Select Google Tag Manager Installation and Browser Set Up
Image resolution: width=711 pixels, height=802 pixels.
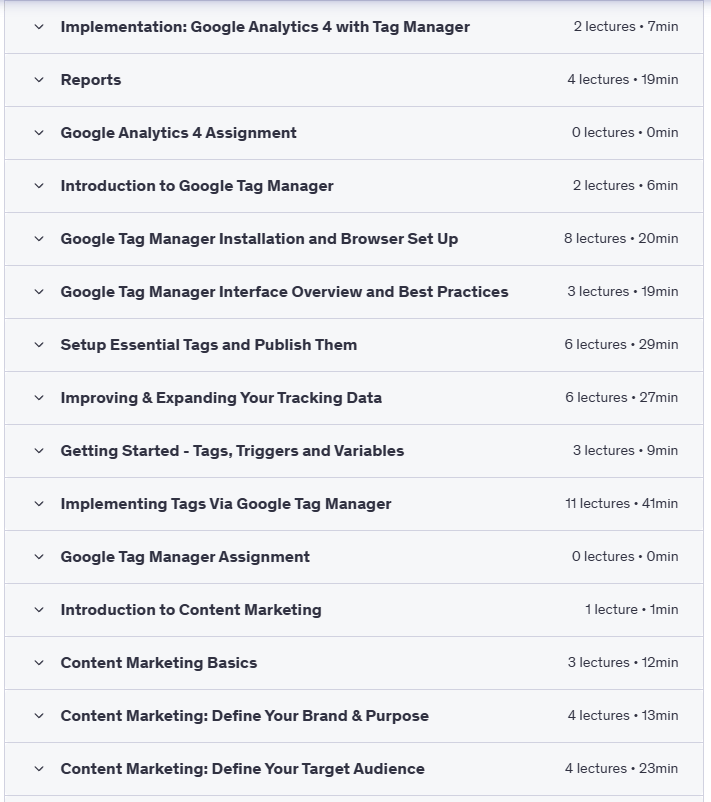coord(259,239)
